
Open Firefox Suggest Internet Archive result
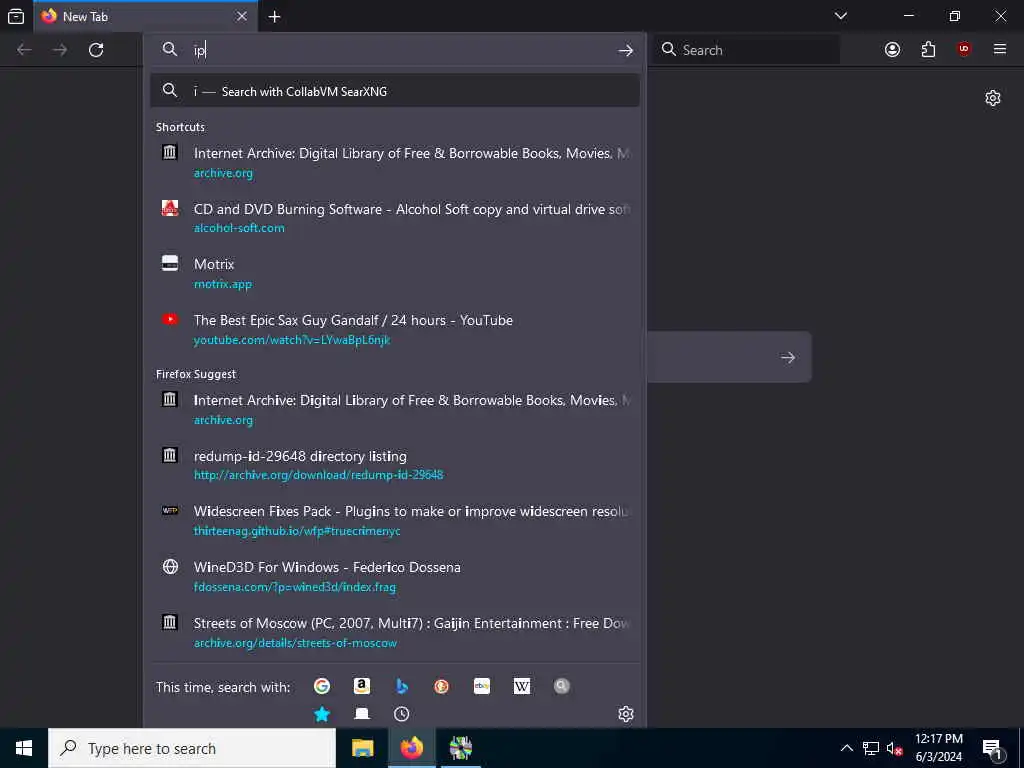[395, 409]
